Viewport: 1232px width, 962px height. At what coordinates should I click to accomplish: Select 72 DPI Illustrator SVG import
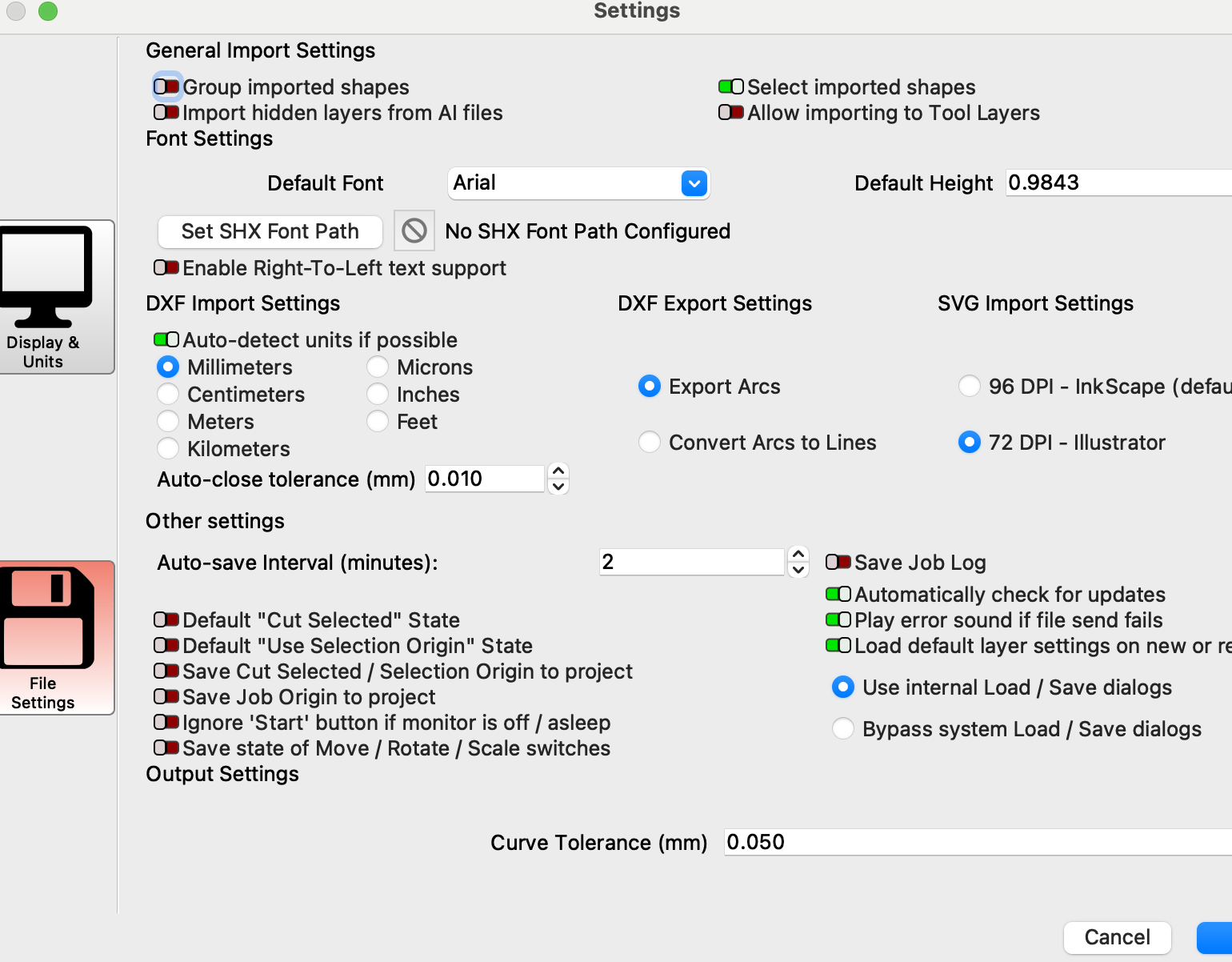970,443
